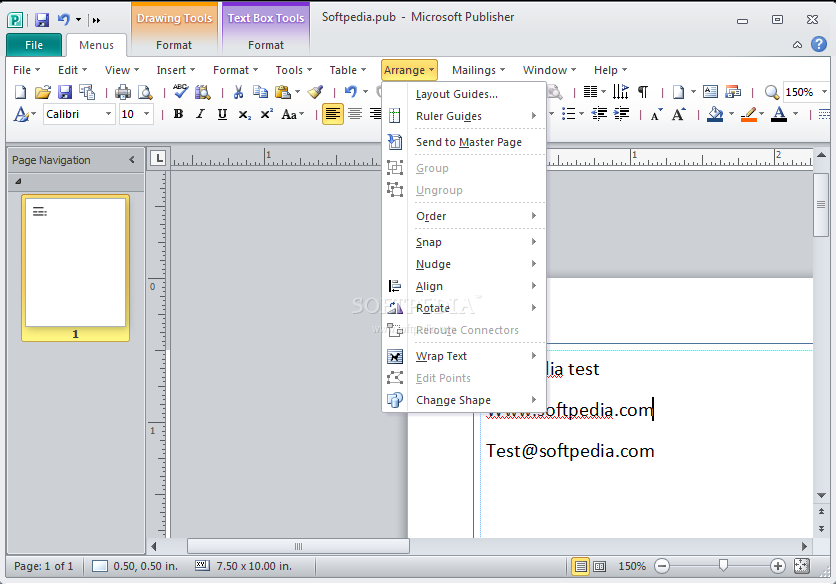This screenshot has height=584, width=836.
Task: Click the horizontal scrollbar thumb
Action: [298, 546]
